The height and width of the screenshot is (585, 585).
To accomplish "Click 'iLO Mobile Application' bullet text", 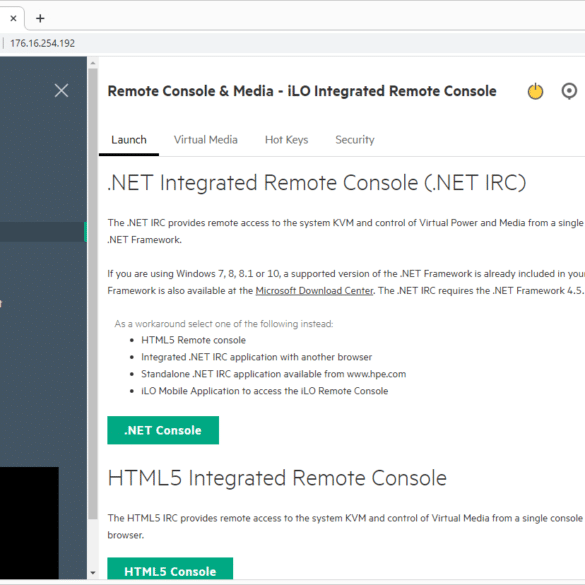I will coord(265,391).
